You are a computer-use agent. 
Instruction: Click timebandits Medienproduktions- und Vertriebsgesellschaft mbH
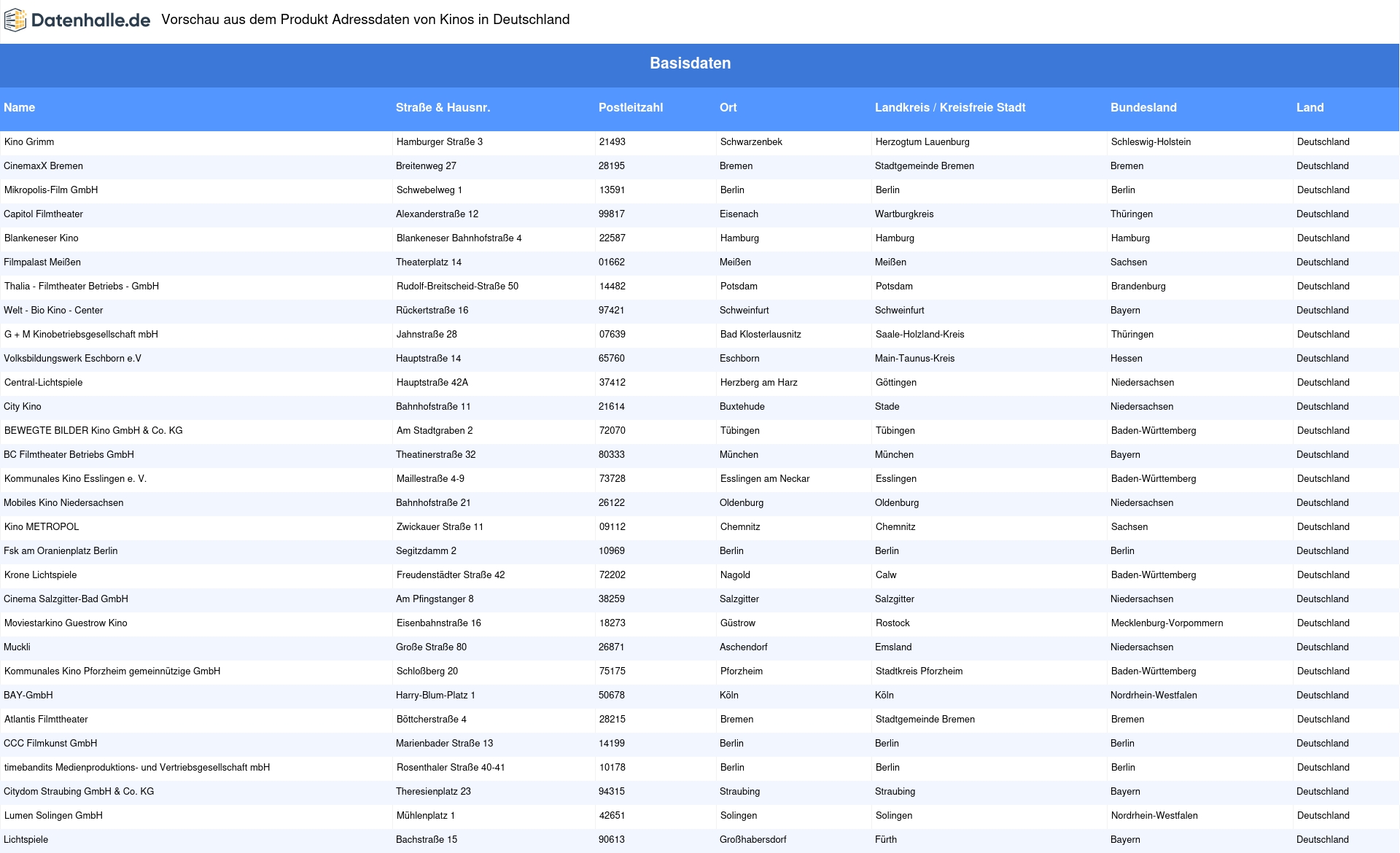137,768
